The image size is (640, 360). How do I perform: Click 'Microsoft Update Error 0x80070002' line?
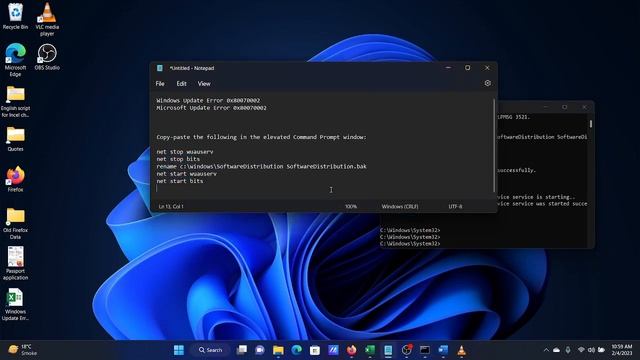pos(211,108)
